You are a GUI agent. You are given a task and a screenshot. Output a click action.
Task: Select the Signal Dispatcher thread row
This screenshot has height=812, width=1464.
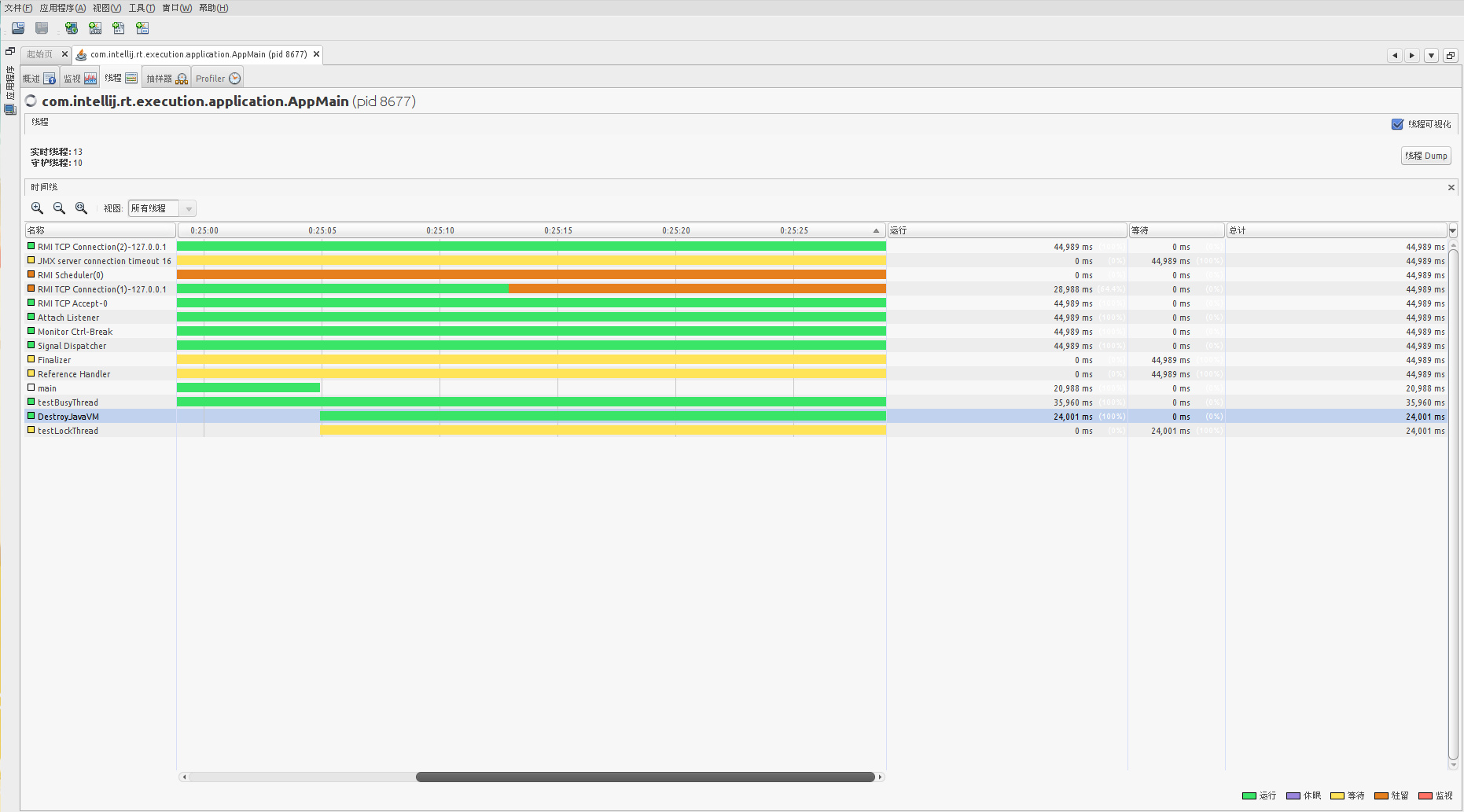click(x=736, y=346)
